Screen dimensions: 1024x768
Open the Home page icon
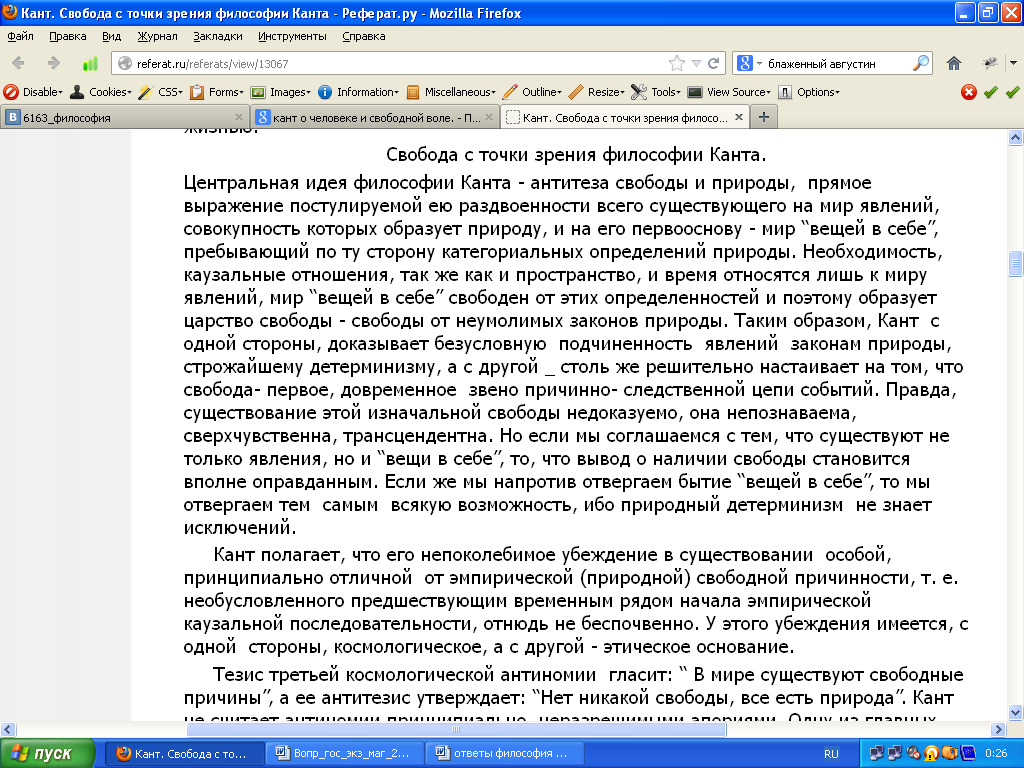click(953, 63)
